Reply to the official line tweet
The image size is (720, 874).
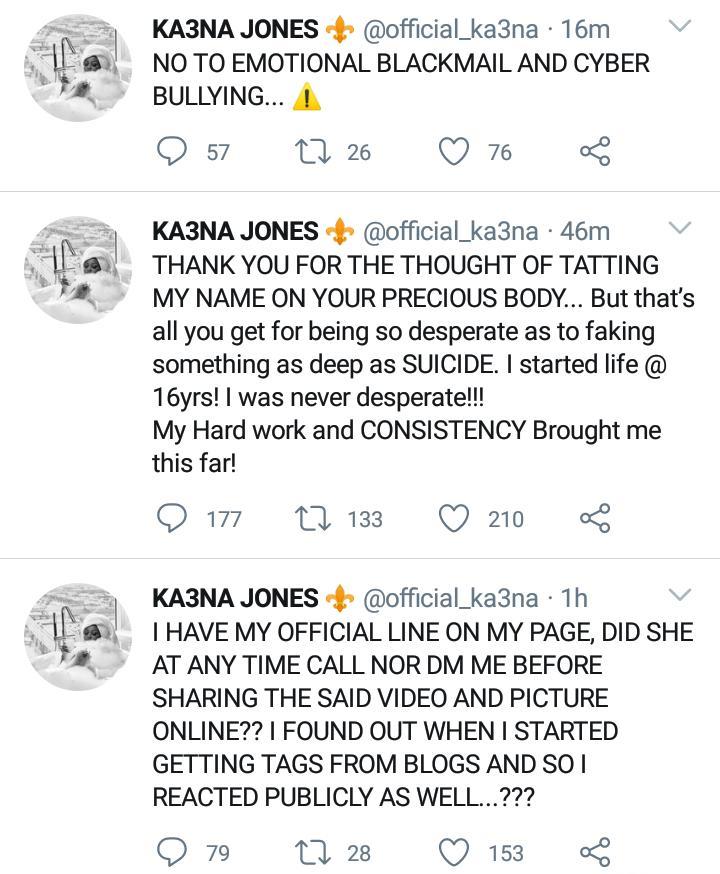point(174,852)
